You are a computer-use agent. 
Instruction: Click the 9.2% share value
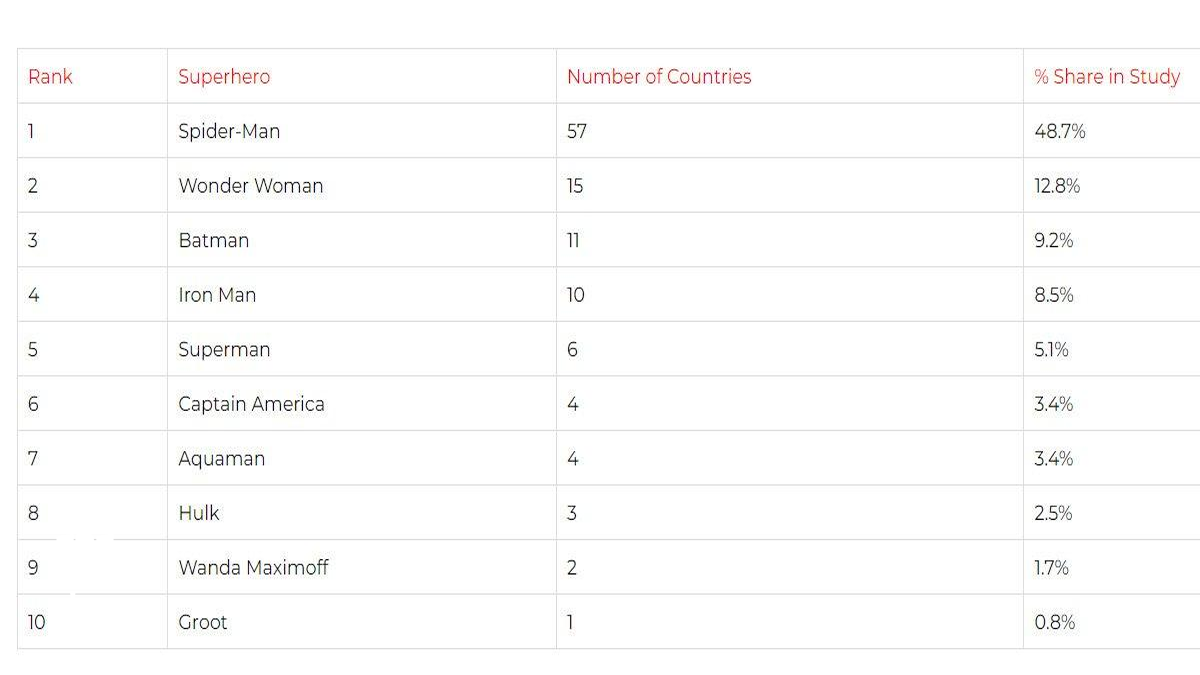pyautogui.click(x=1054, y=240)
